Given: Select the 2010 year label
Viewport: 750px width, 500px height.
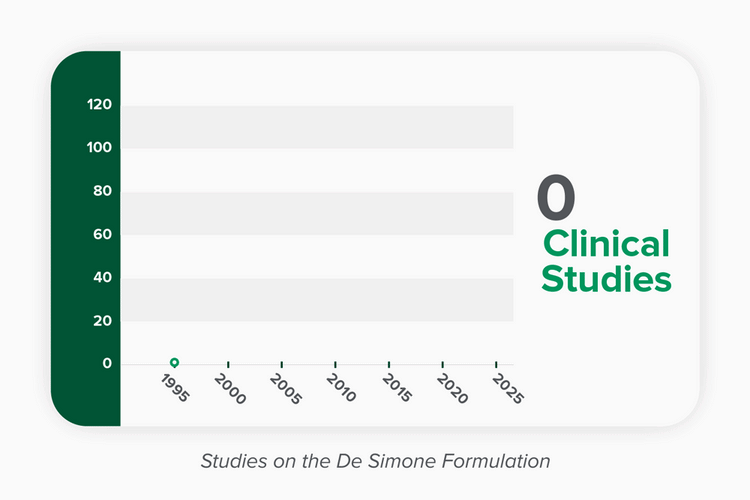Looking at the screenshot, I should click(x=338, y=388).
